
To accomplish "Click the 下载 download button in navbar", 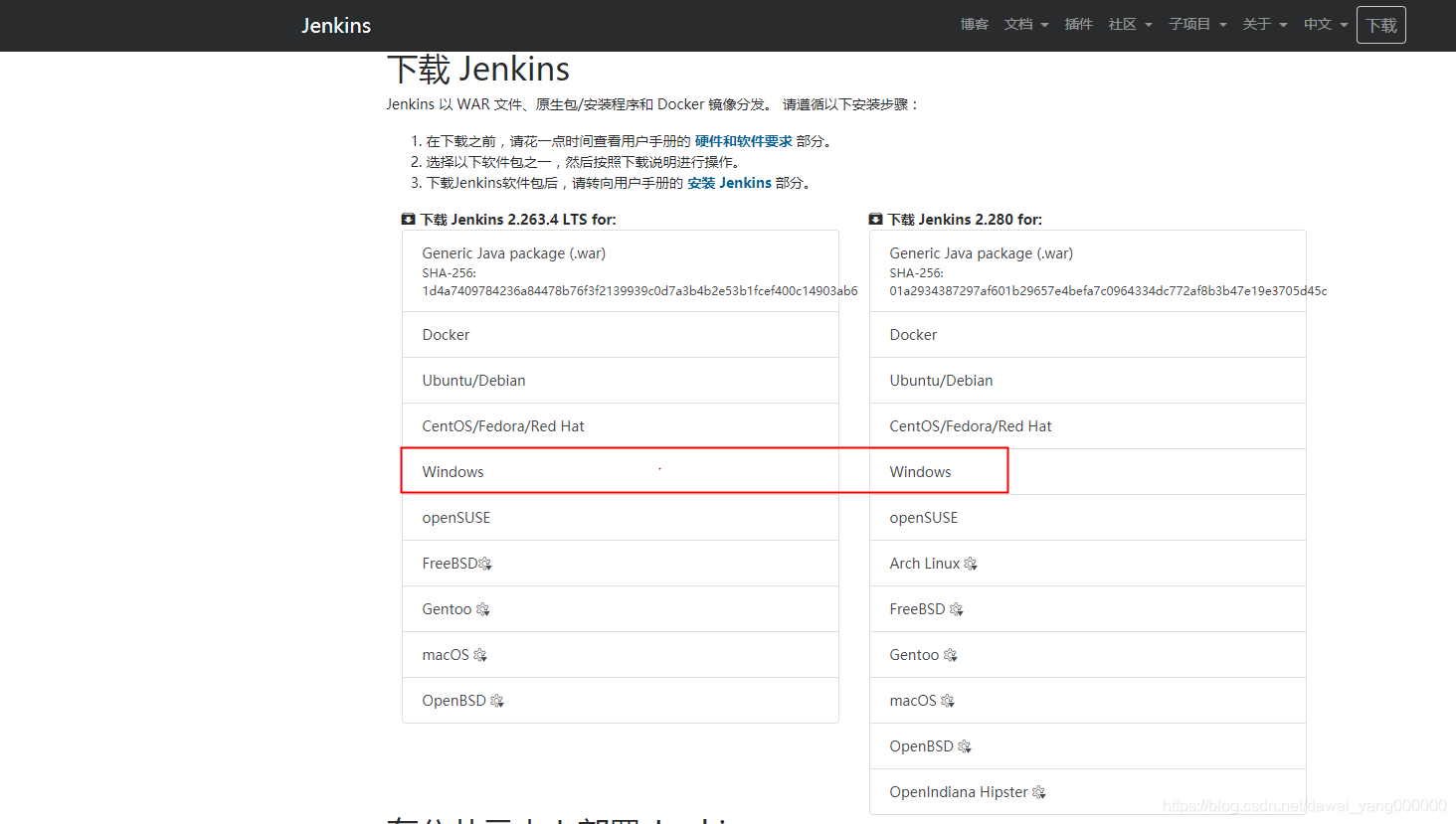I will (x=1381, y=26).
